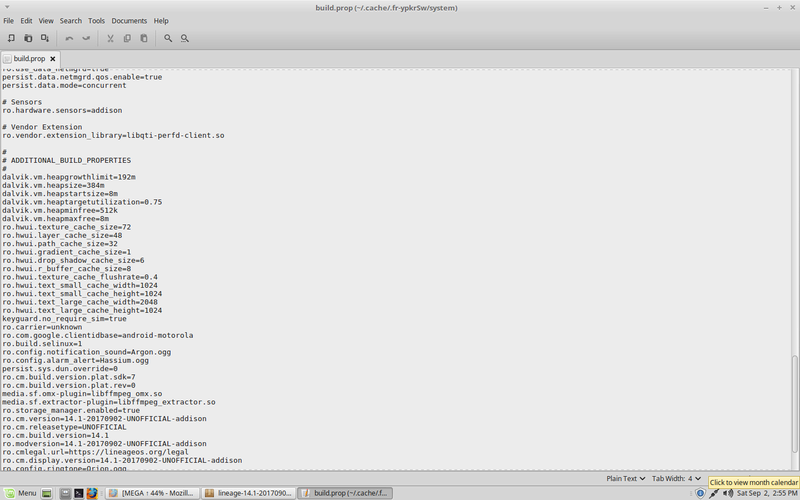Screen dimensions: 800x500
Task: Click 'media.sf.omx-plugin=libffmpeg_omx.so' line
Action: (x=82, y=394)
